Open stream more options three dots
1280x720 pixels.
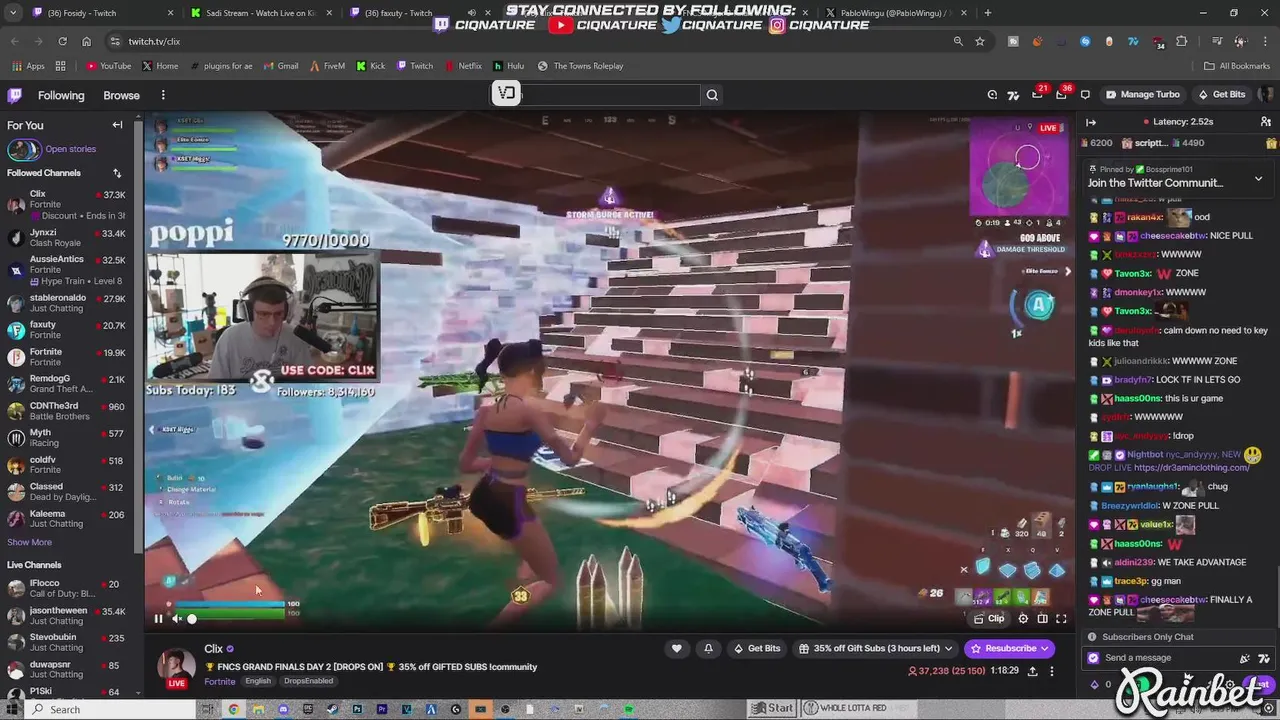click(1051, 671)
